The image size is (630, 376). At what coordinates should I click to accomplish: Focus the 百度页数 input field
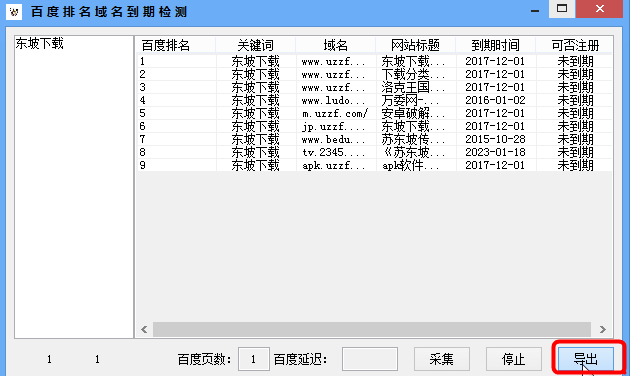[254, 359]
